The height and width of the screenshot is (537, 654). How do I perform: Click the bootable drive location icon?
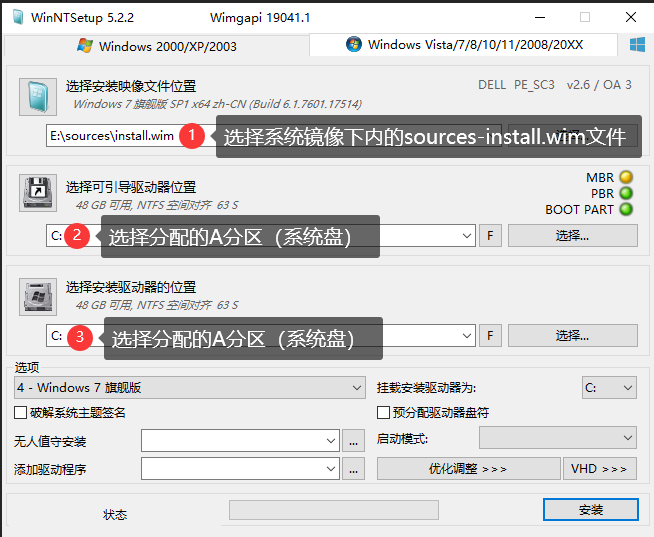[37, 192]
